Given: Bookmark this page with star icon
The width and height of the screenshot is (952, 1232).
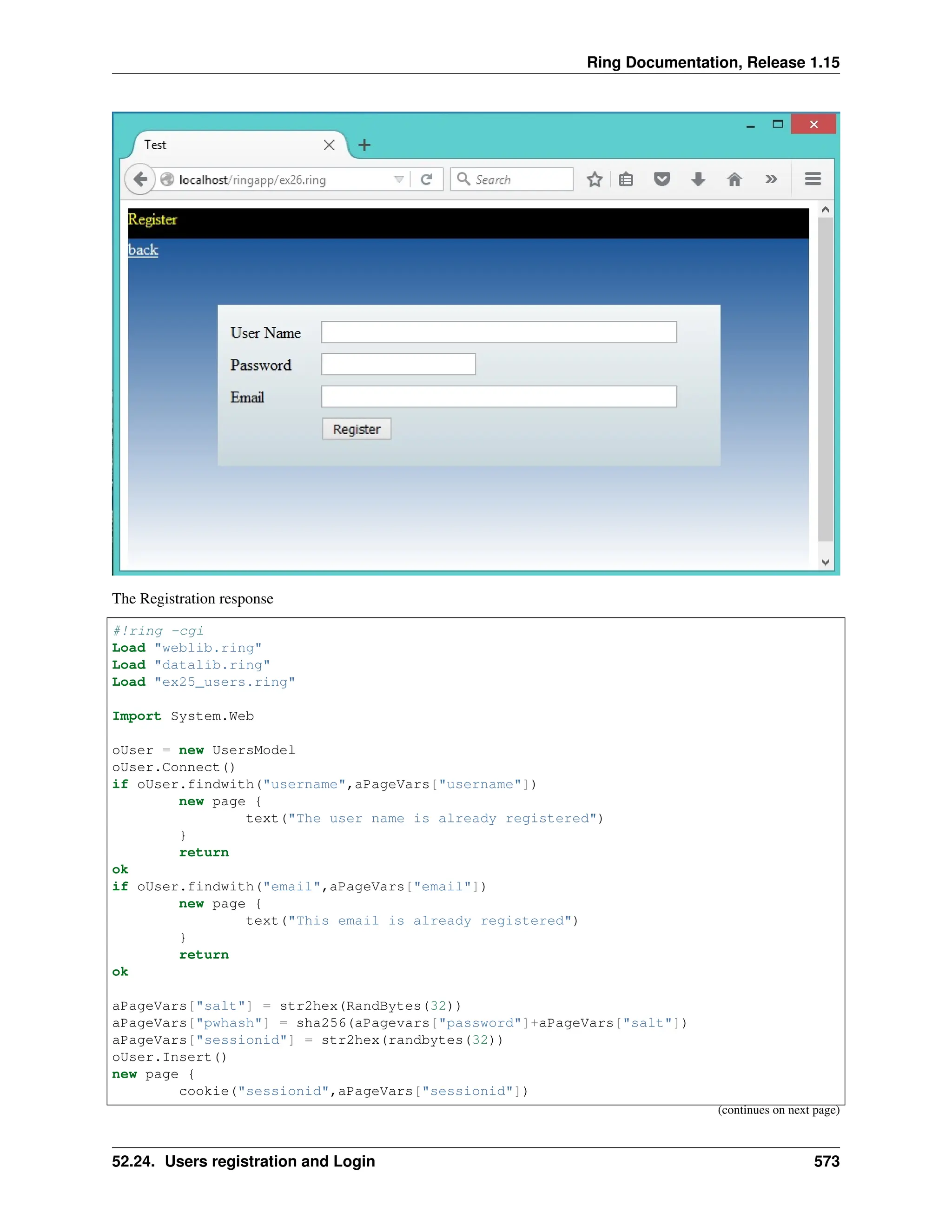Looking at the screenshot, I should coord(594,179).
